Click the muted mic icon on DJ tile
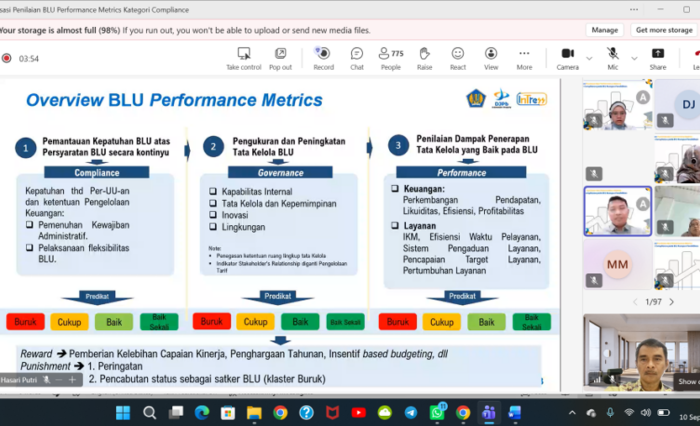The width and height of the screenshot is (700, 426). tap(665, 120)
